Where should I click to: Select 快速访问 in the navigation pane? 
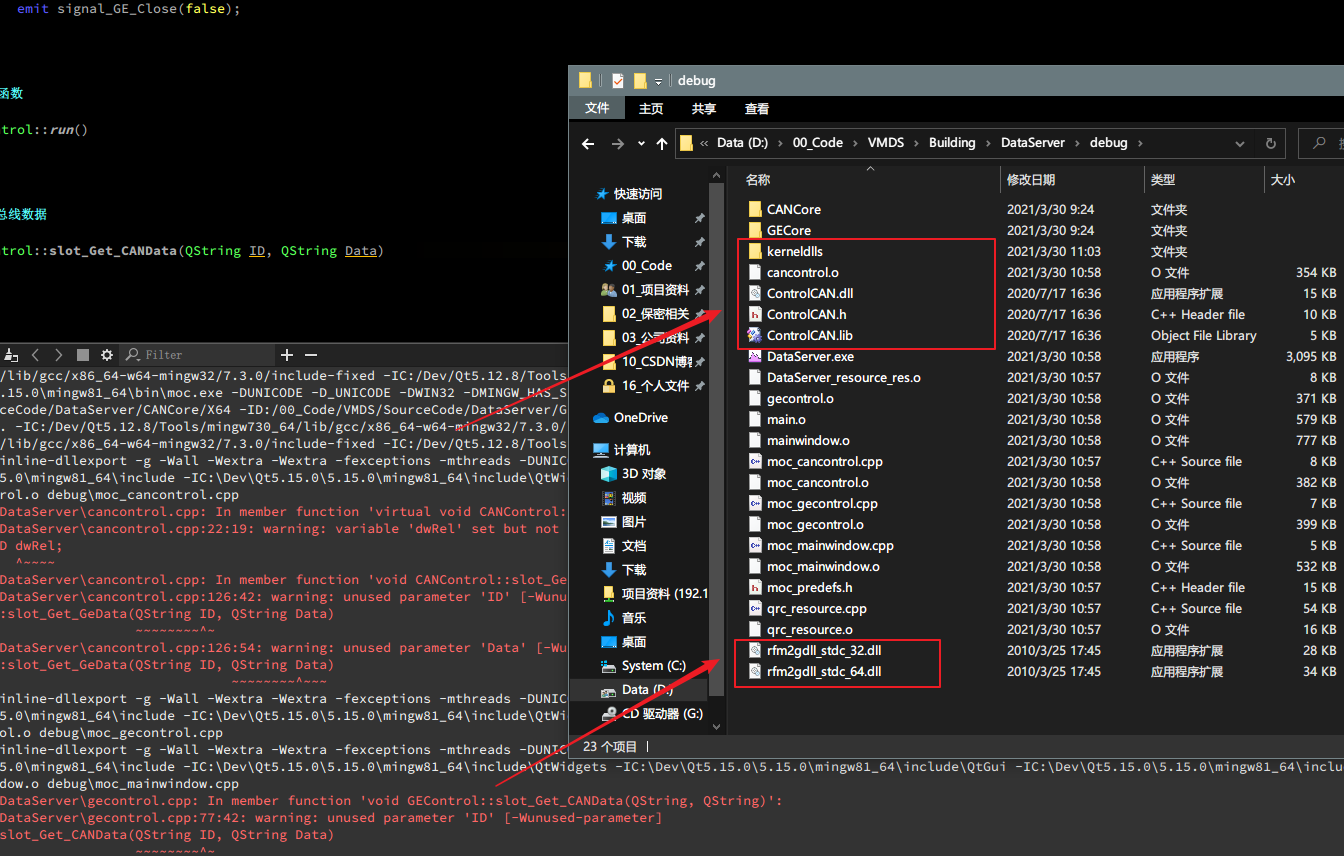click(x=637, y=194)
